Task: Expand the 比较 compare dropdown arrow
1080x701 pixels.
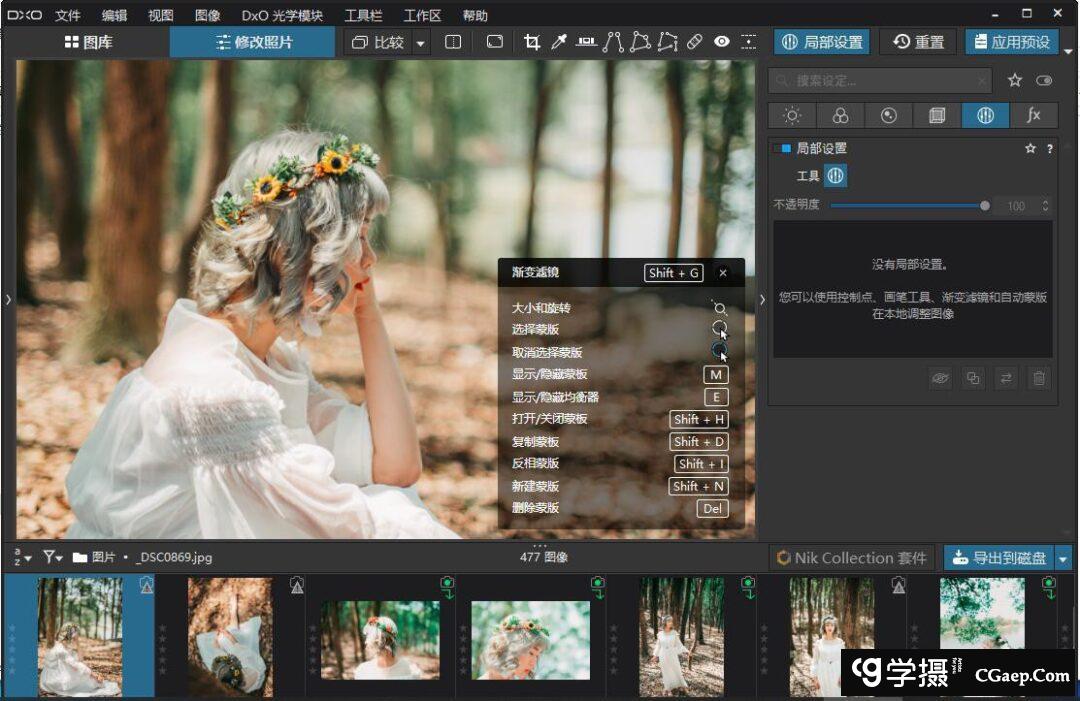Action: coord(420,43)
